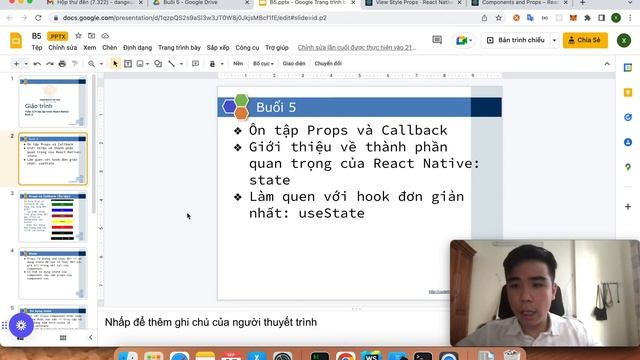
Task: Expand the line type dropdown
Action: pos(181,64)
